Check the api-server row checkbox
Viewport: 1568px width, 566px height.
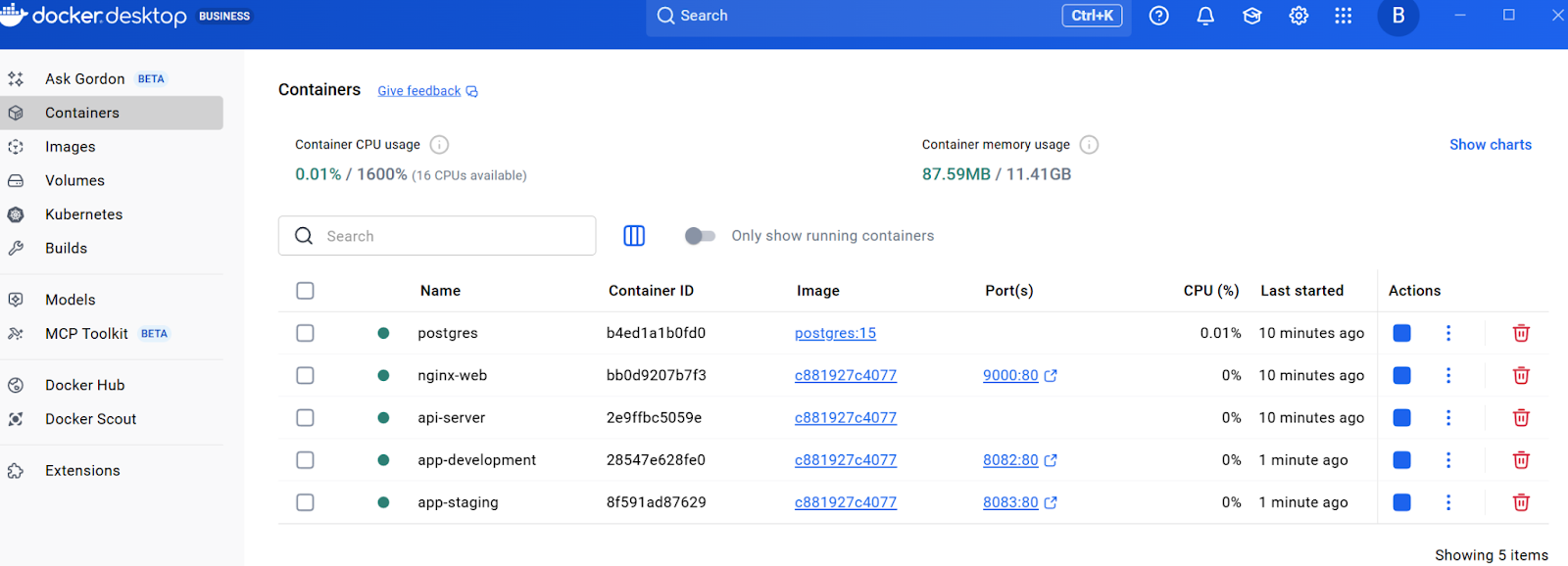click(x=306, y=418)
